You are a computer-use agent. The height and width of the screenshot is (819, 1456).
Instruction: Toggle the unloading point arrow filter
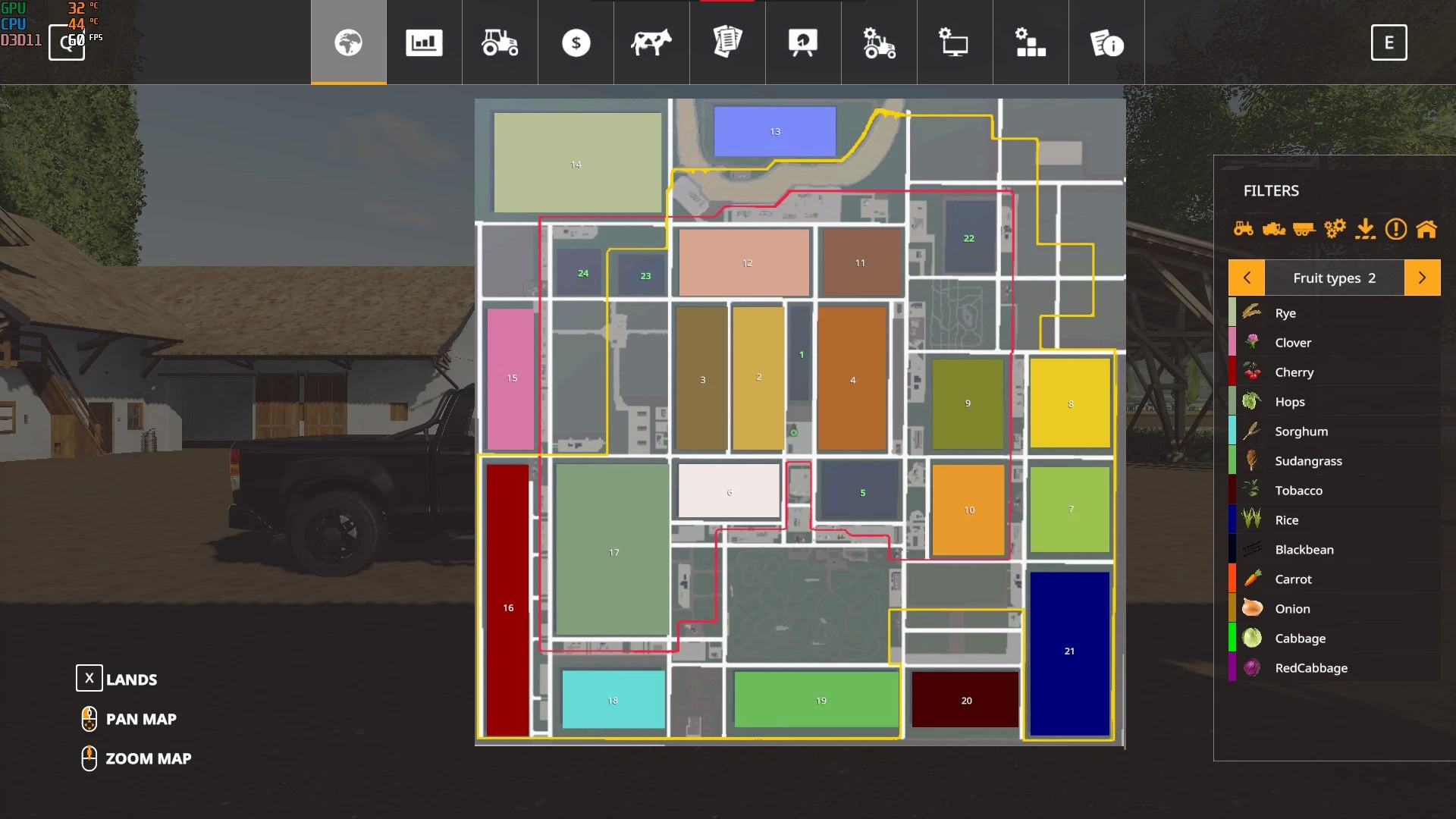click(x=1365, y=228)
